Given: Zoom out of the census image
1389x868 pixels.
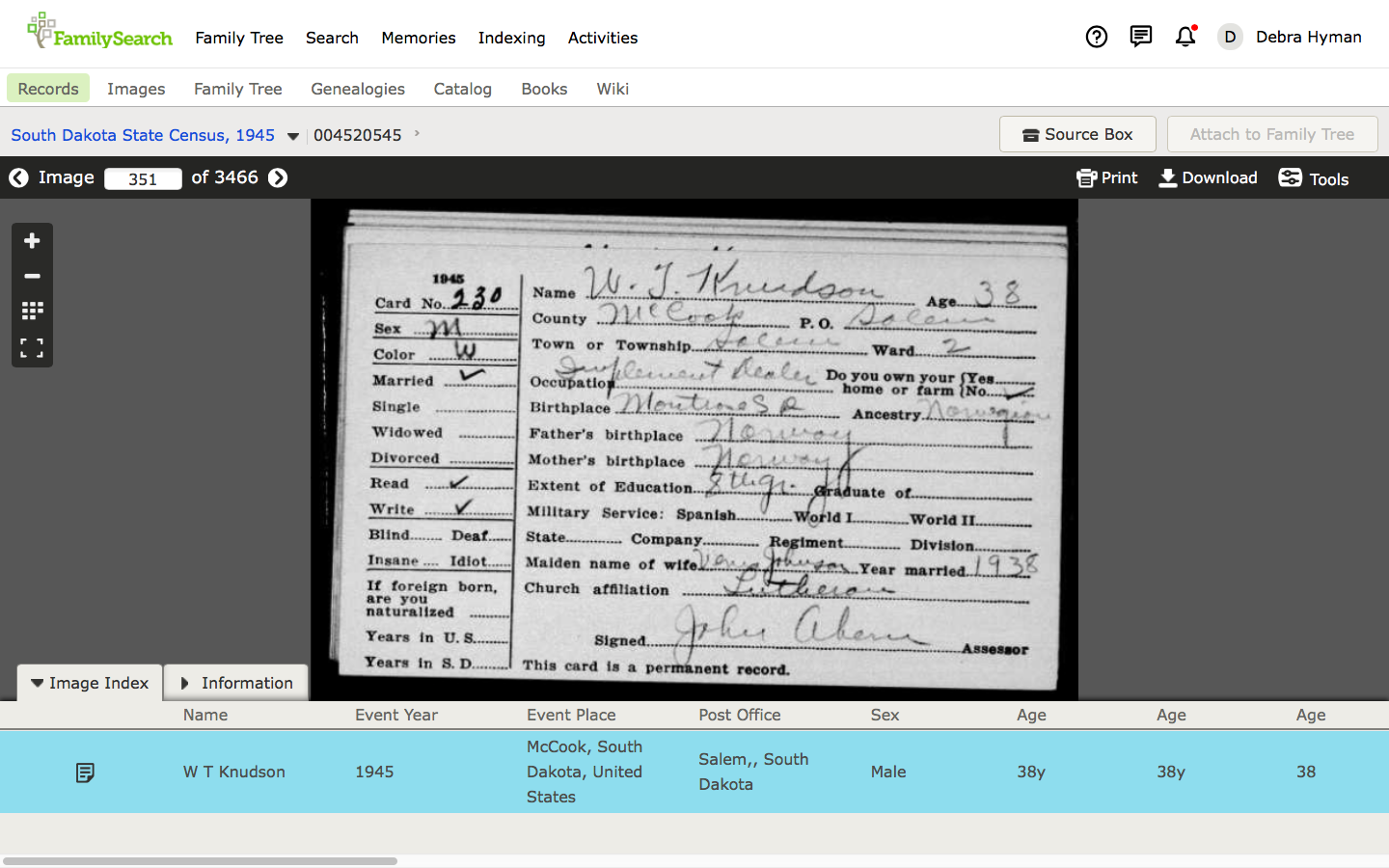Looking at the screenshot, I should (32, 277).
